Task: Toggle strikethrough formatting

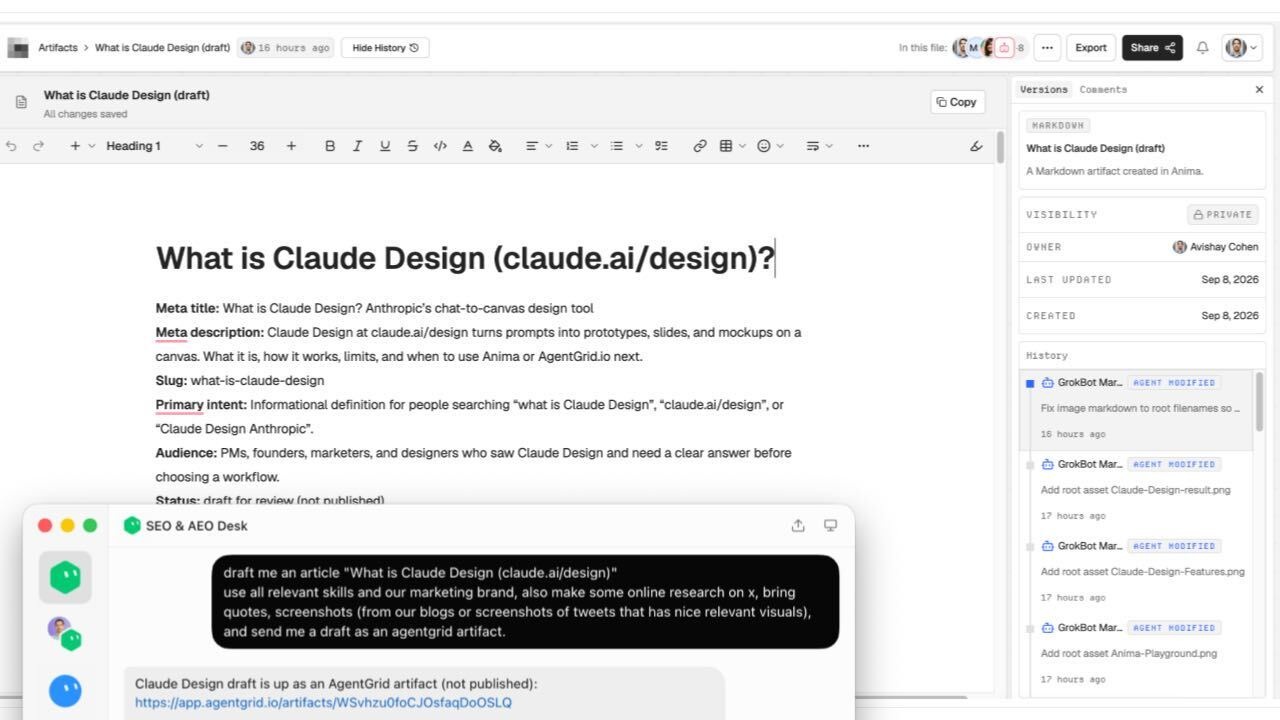Action: [x=412, y=146]
